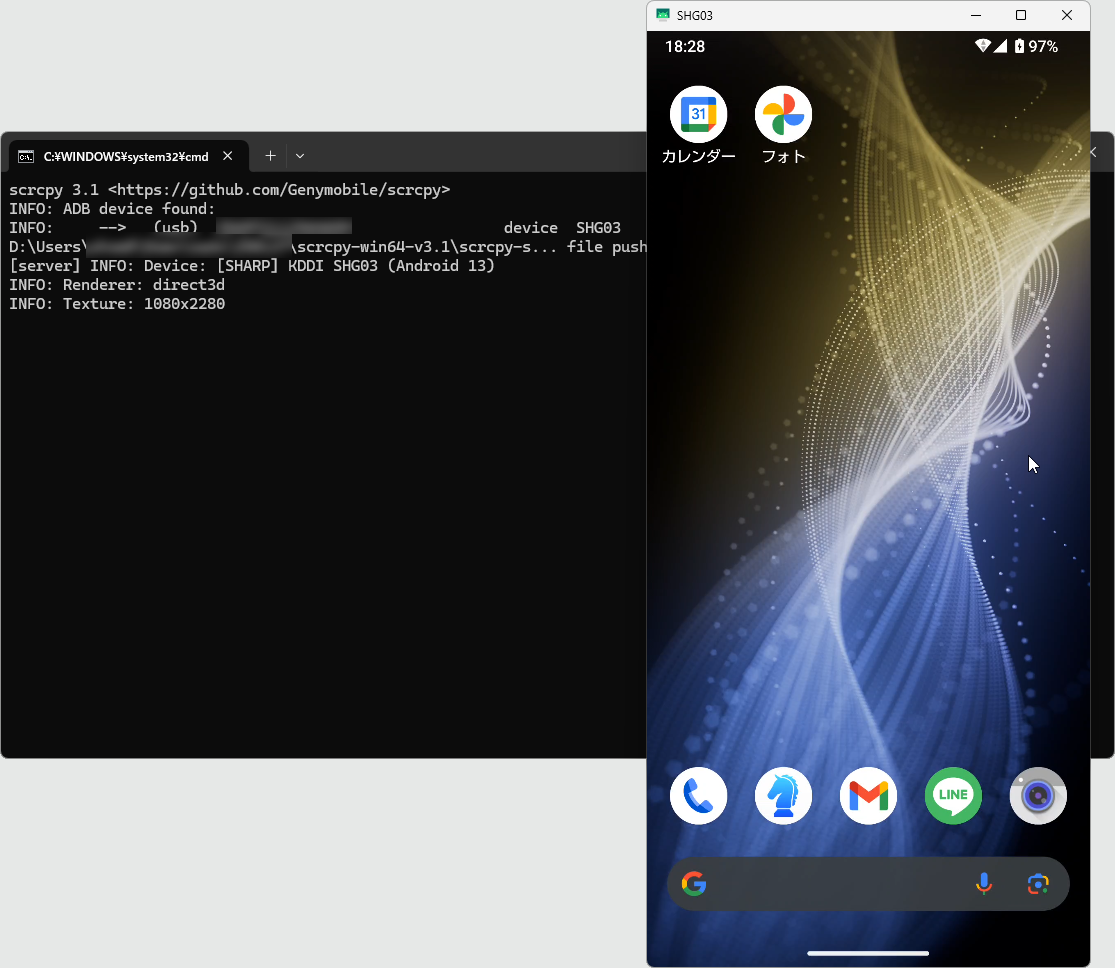Image resolution: width=1115 pixels, height=968 pixels.
Task: Launch the green LINE messenger app
Action: tap(953, 796)
